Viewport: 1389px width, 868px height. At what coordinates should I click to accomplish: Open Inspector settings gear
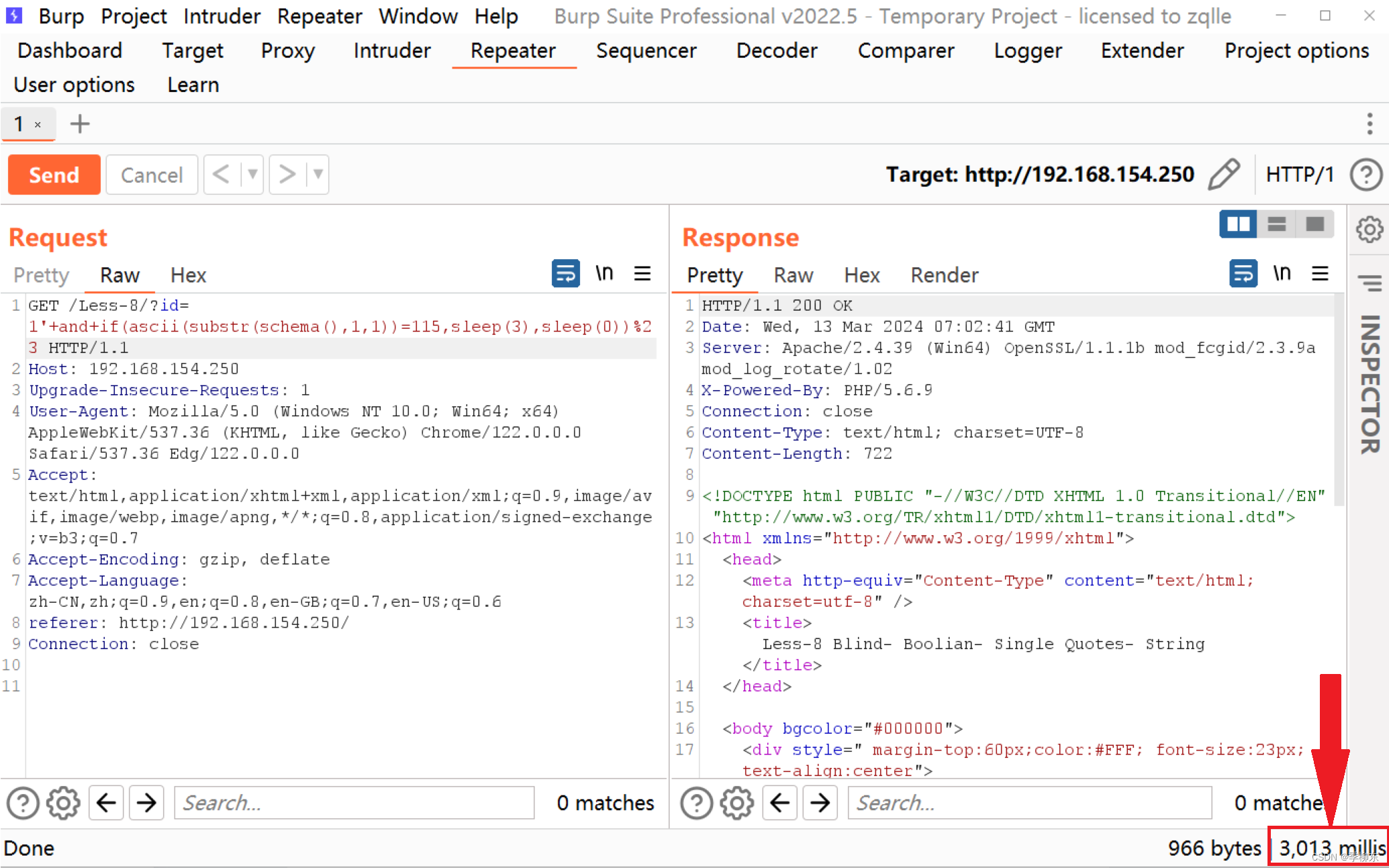(x=1370, y=230)
